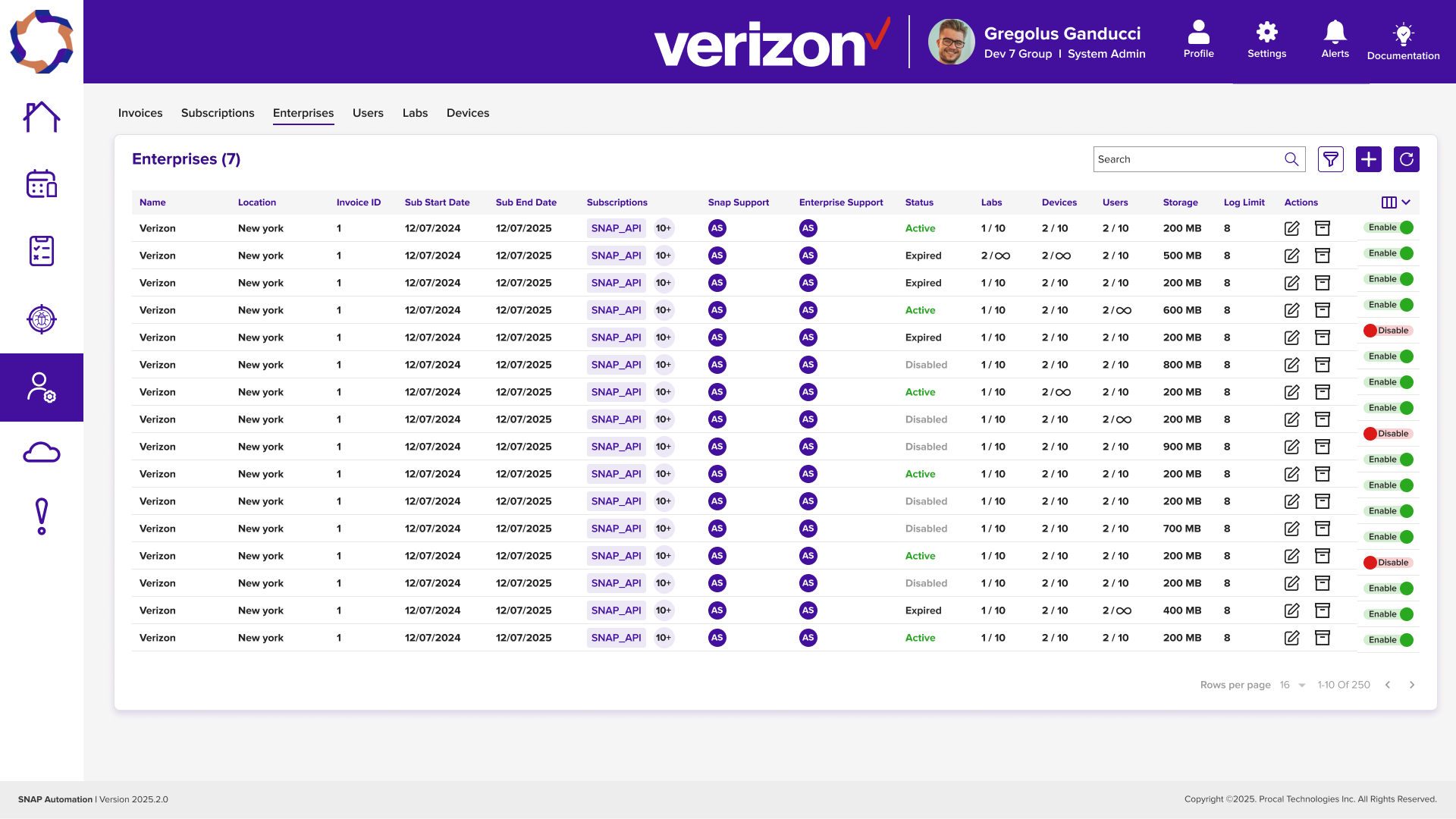Click the column layout icon in the table header
Viewport: 1456px width, 819px height.
[x=1389, y=202]
